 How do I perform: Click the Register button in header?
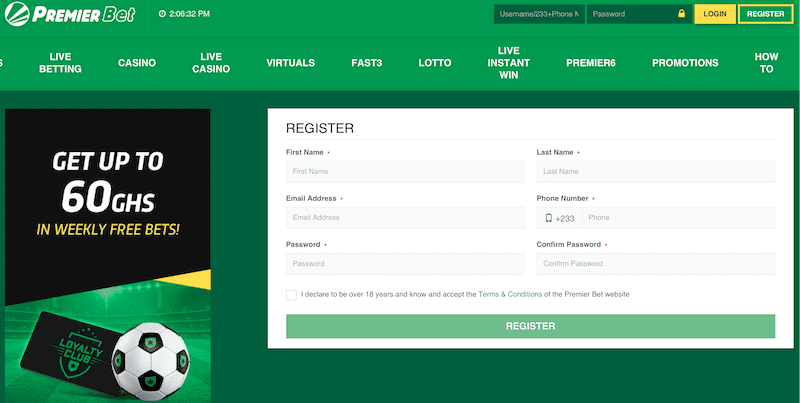[765, 14]
